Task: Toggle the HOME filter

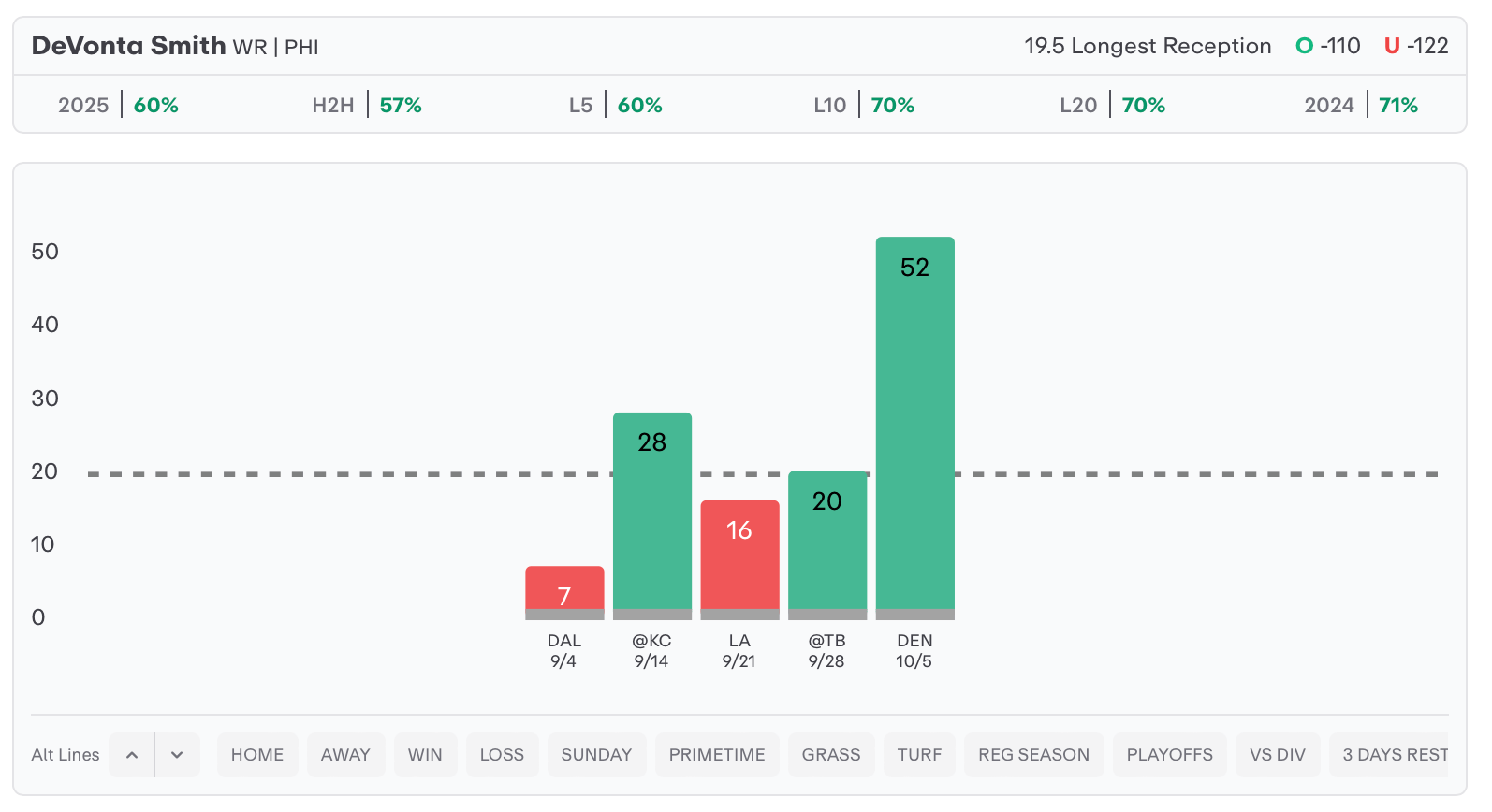Action: pyautogui.click(x=257, y=755)
